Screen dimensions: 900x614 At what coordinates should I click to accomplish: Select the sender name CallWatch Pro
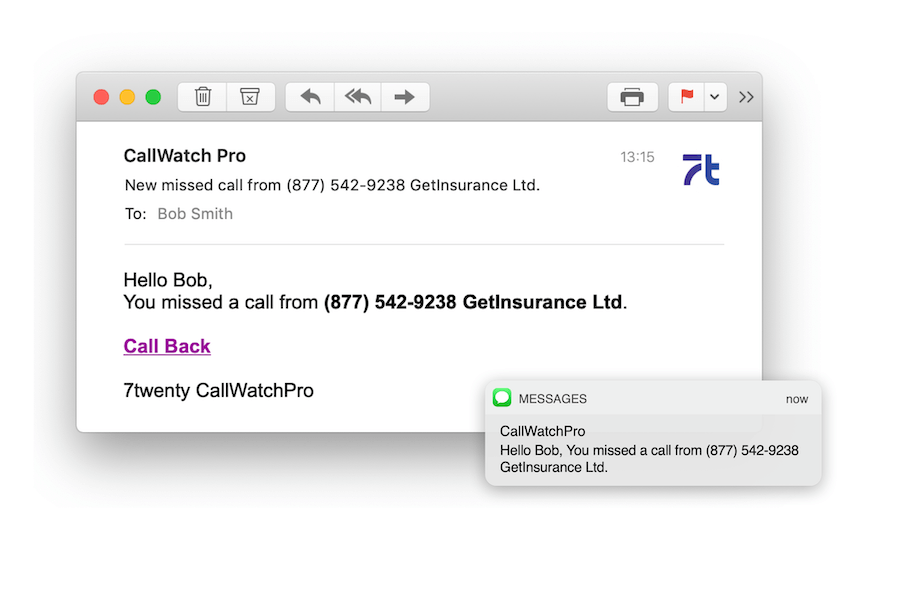click(184, 156)
